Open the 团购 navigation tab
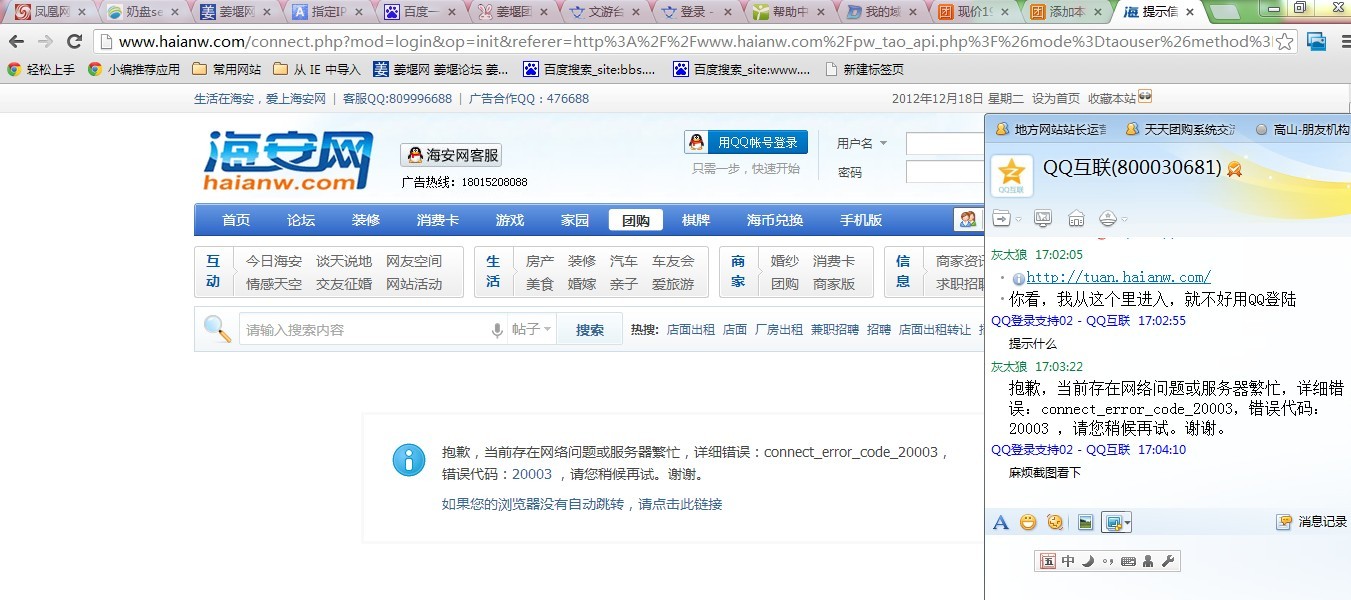Screen dimensions: 1351x600 tap(636, 220)
